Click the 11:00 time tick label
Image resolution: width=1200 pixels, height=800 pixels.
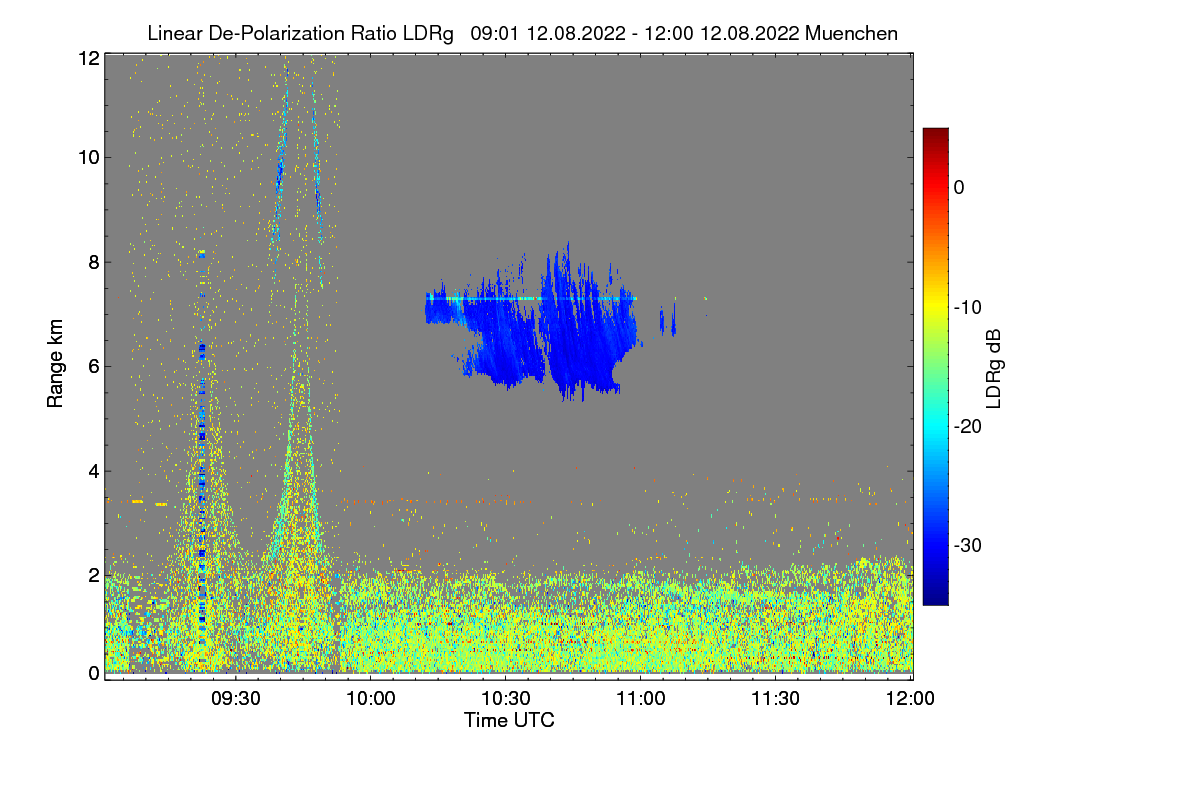(x=641, y=698)
